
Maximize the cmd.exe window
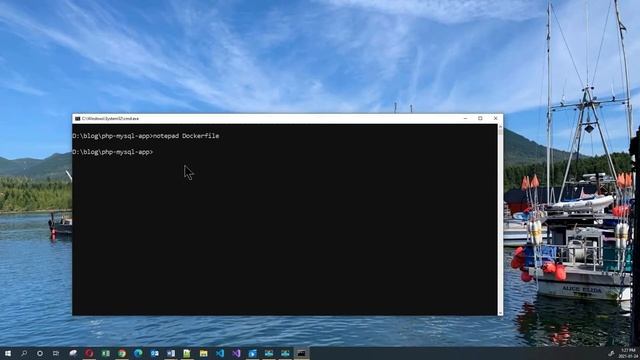pos(480,118)
